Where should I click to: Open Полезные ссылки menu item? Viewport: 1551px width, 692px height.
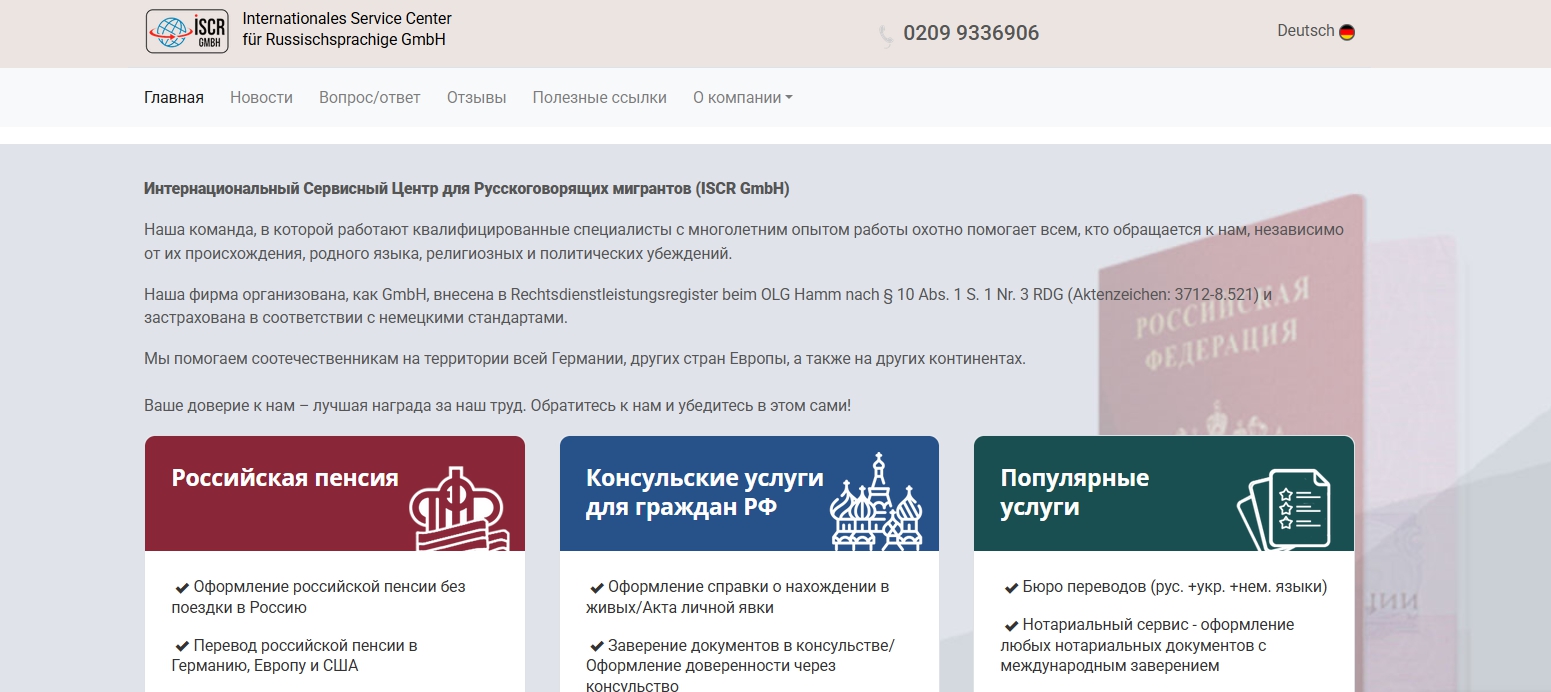click(600, 97)
